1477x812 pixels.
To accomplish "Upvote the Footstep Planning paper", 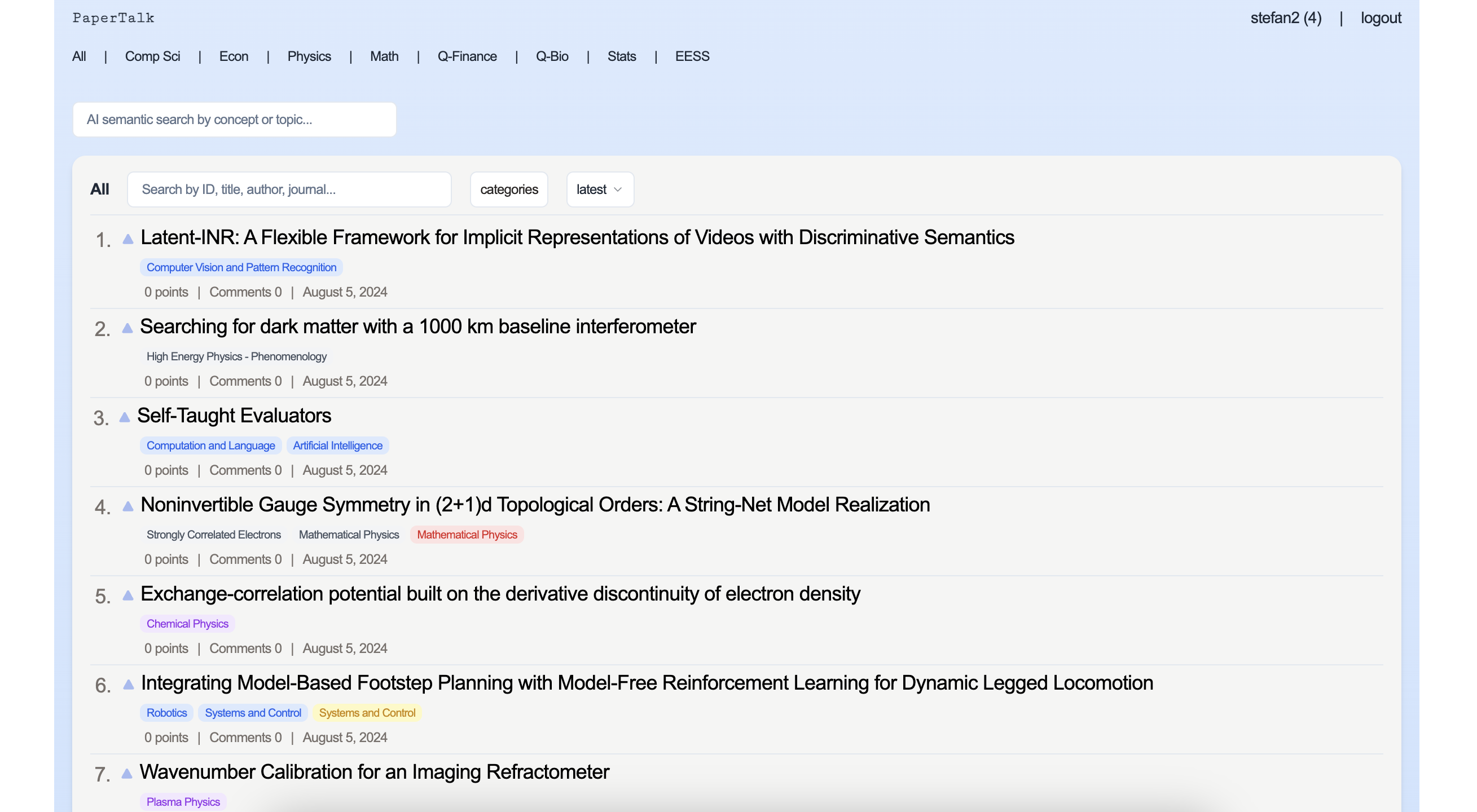I will 129,684.
